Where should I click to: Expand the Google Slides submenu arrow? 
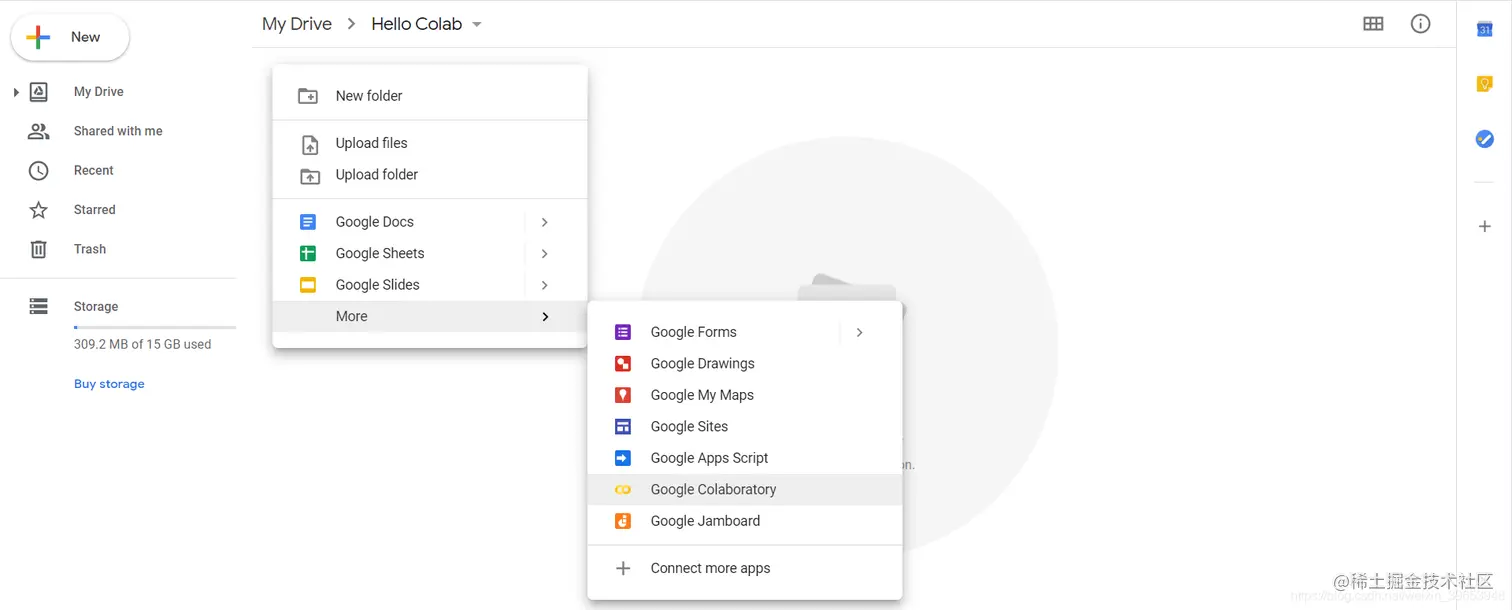(544, 285)
